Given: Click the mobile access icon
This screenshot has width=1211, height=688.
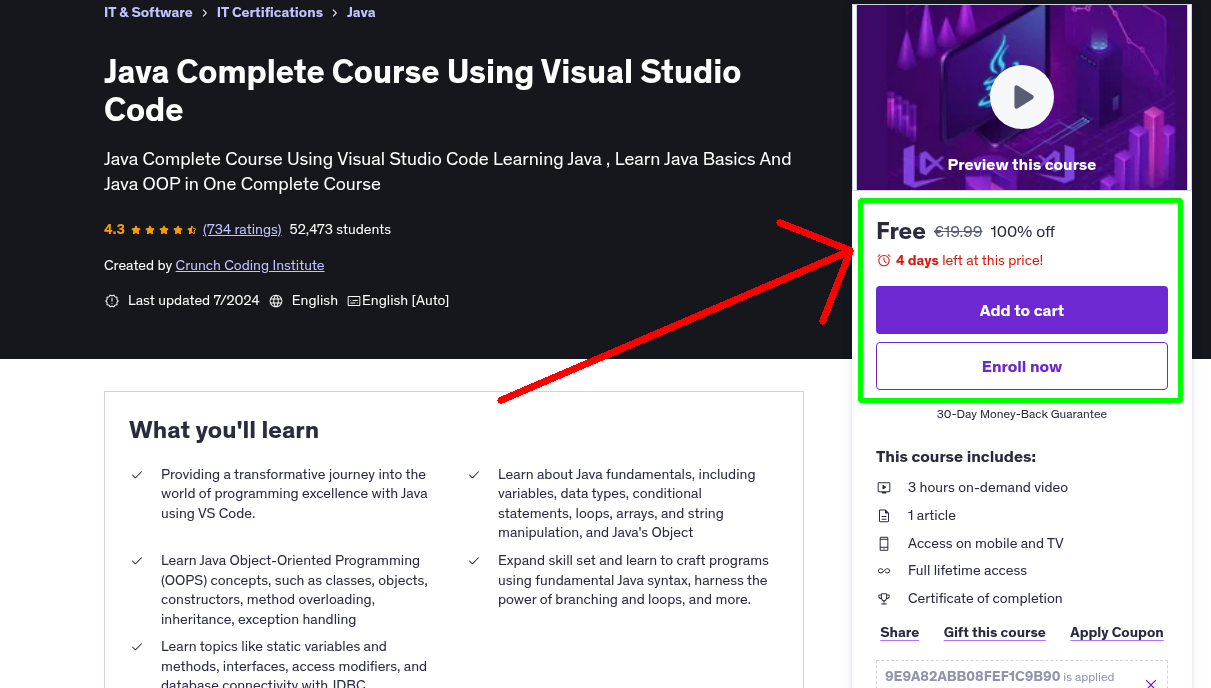Looking at the screenshot, I should tap(884, 544).
